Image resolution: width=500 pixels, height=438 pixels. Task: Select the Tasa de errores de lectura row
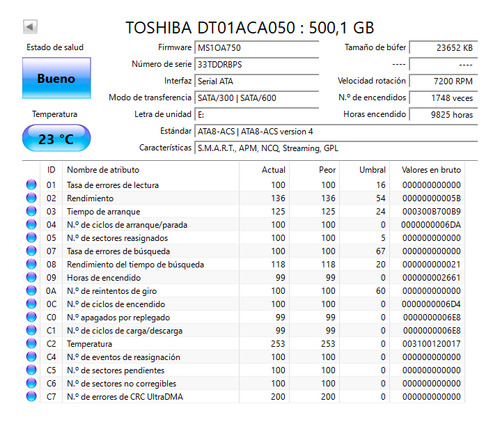[x=244, y=185]
